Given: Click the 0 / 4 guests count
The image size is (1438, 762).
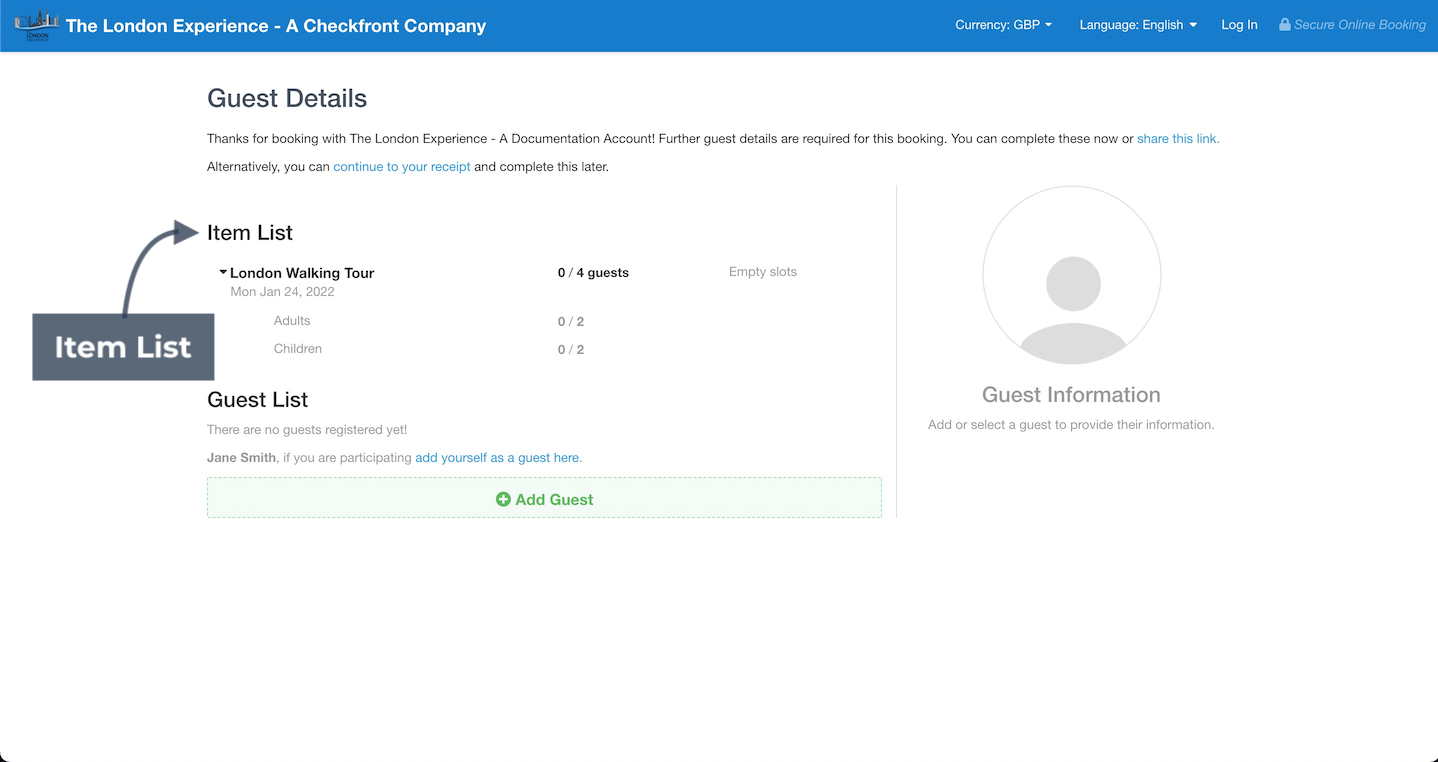Looking at the screenshot, I should tap(593, 272).
